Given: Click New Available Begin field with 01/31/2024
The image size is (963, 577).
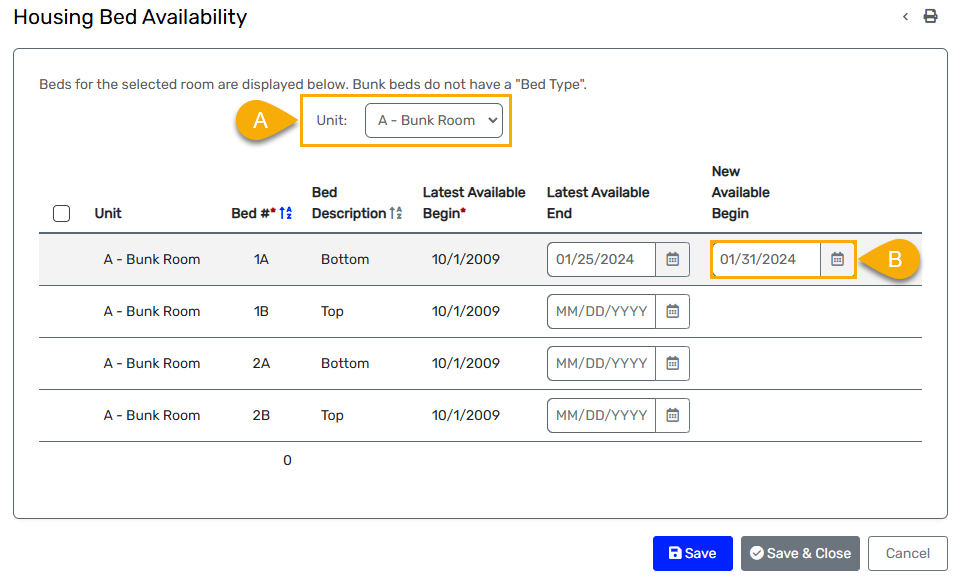Looking at the screenshot, I should 766,259.
